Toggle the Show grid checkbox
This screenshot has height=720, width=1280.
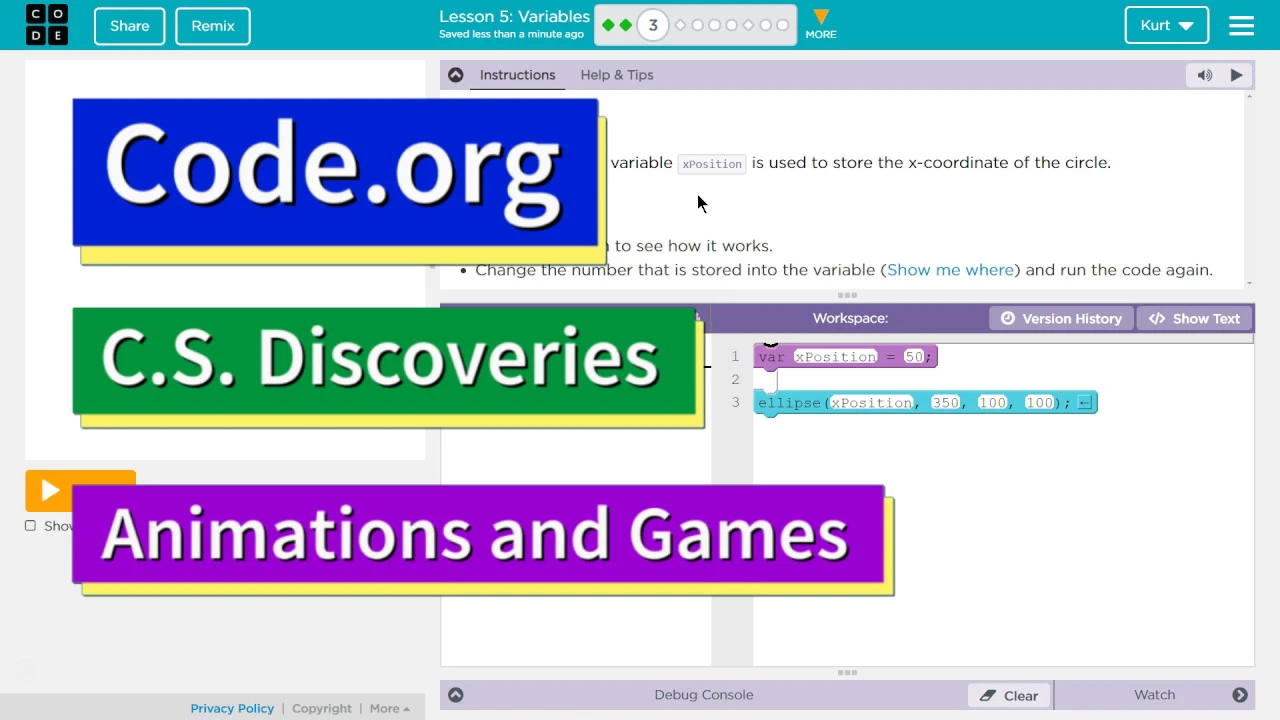(x=30, y=526)
